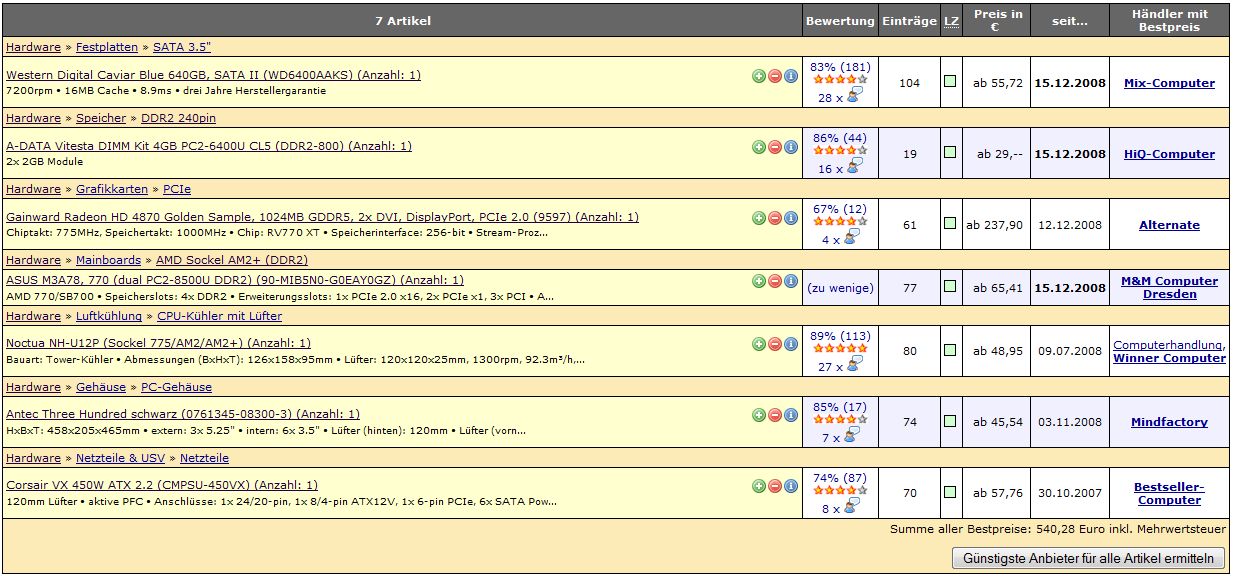Open 86% (44) rating for A-DATA Vitesta

tap(840, 138)
